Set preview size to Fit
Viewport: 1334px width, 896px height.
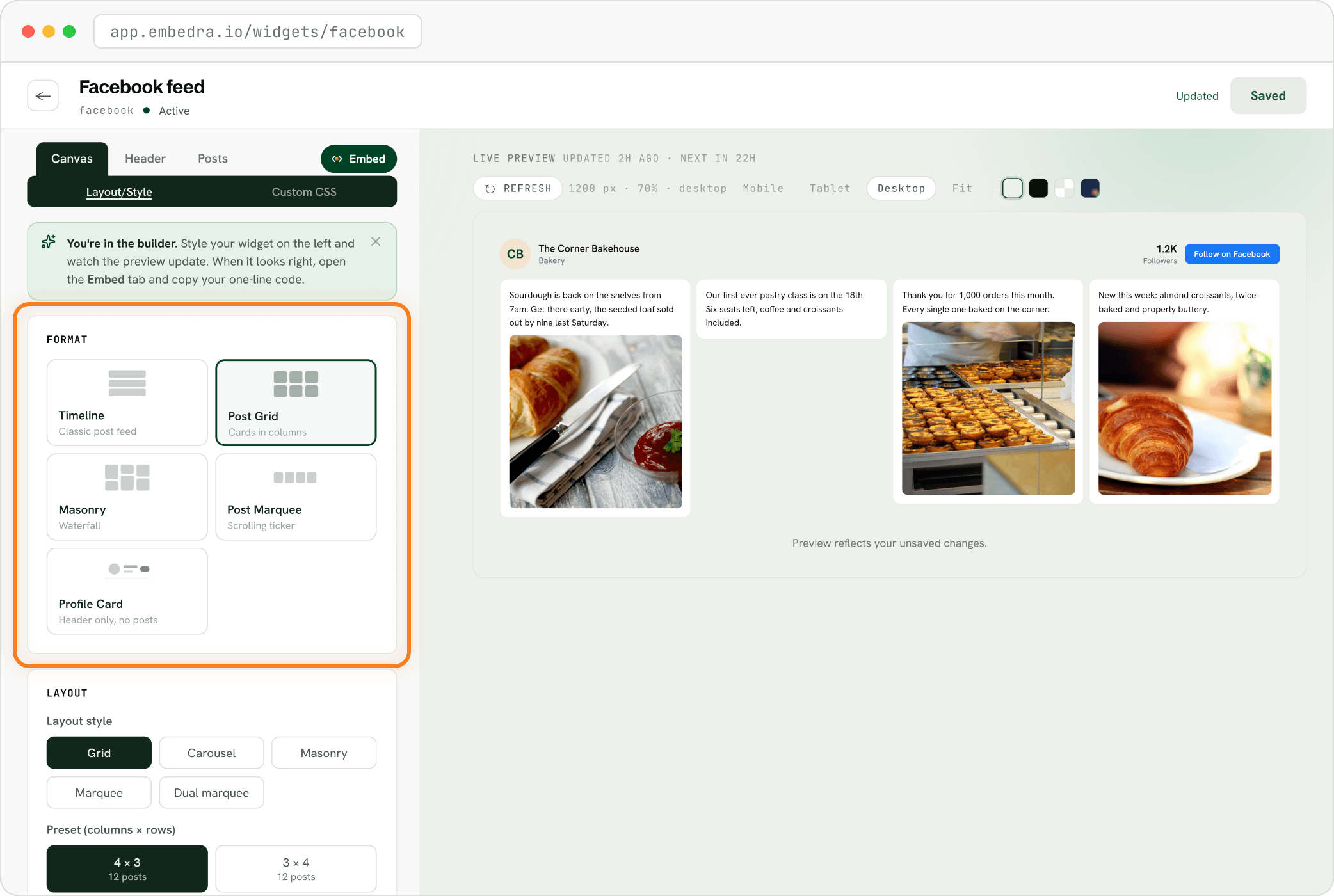tap(961, 188)
